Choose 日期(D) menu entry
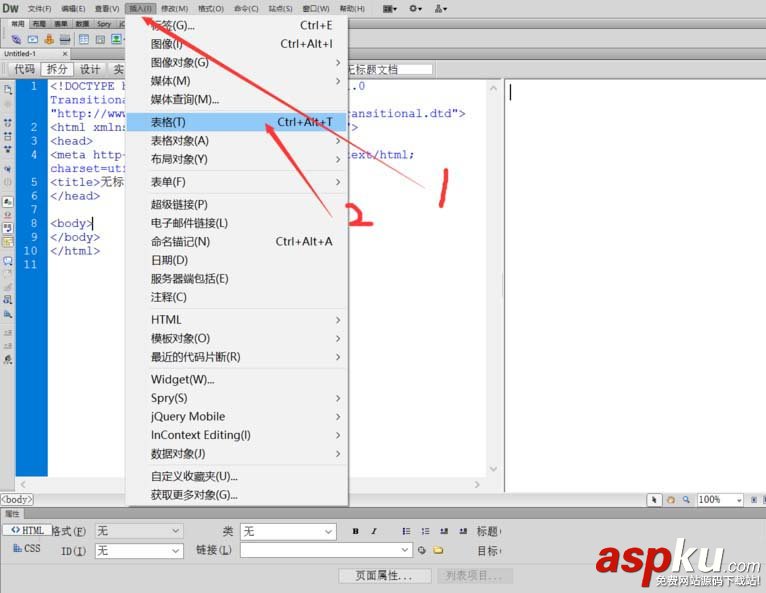Viewport: 766px width, 593px height. pyautogui.click(x=236, y=260)
